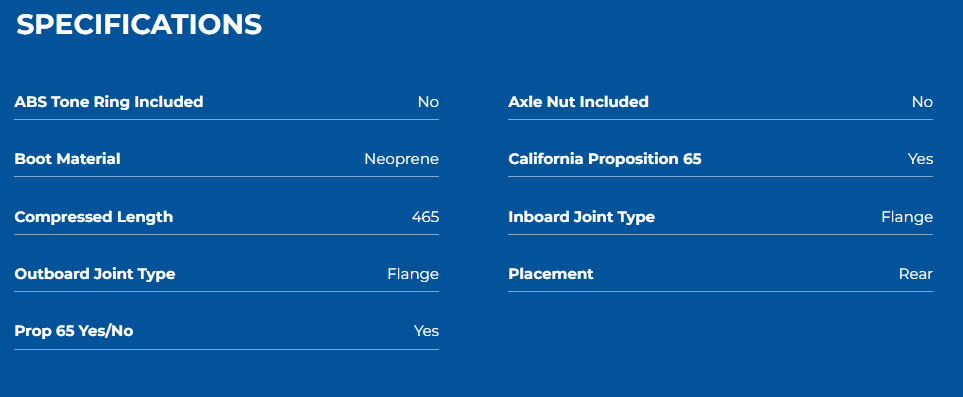This screenshot has width=963, height=397.
Task: Click the Neoprene value
Action: pos(402,159)
